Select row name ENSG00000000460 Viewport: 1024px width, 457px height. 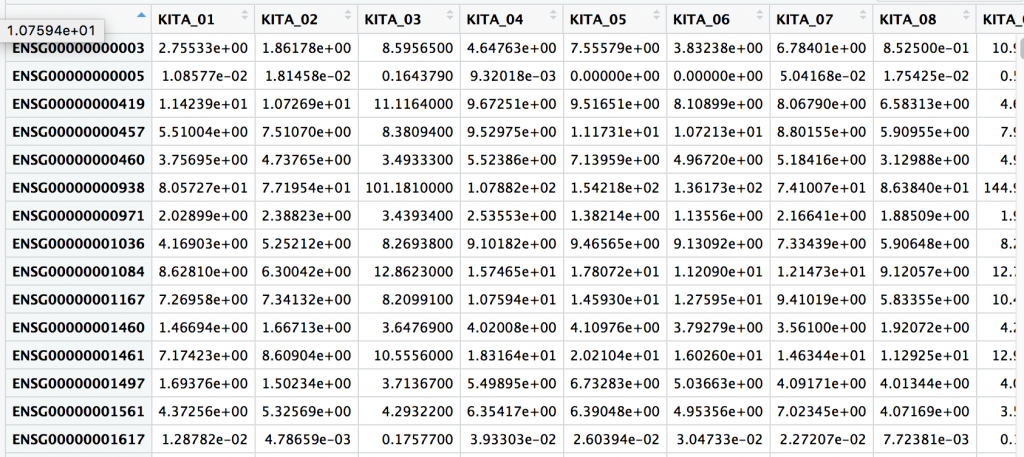tap(78, 160)
